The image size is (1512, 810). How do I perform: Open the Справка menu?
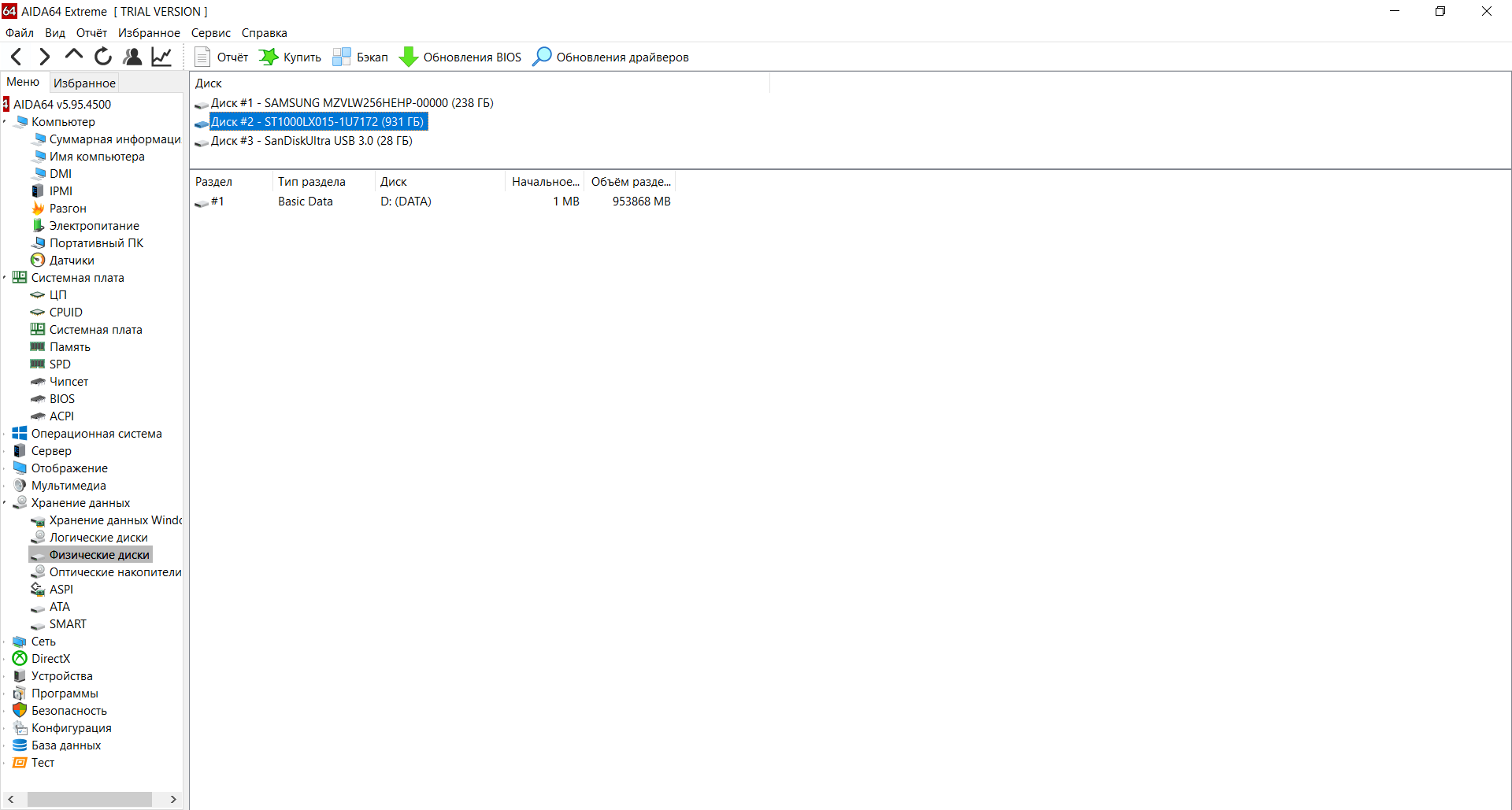tap(264, 33)
